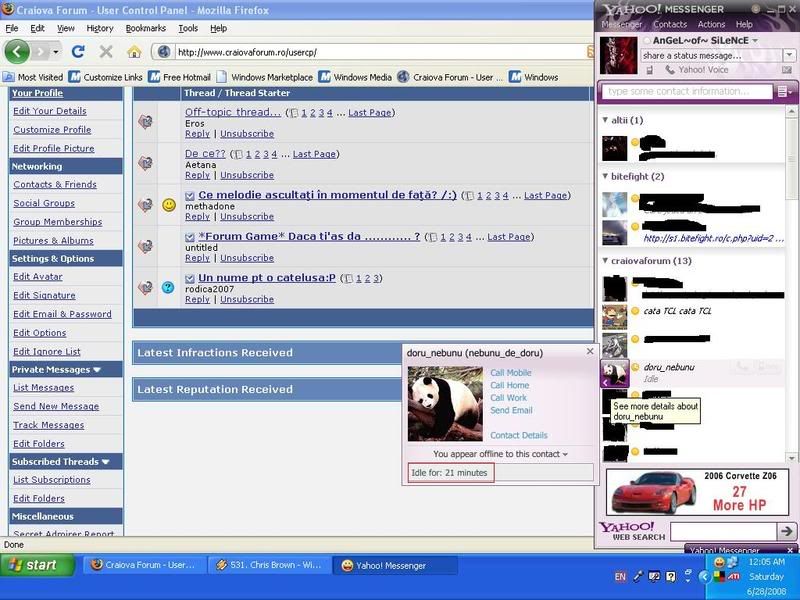Open the Firefox Tools menu
The height and width of the screenshot is (600, 800).
coord(188,29)
